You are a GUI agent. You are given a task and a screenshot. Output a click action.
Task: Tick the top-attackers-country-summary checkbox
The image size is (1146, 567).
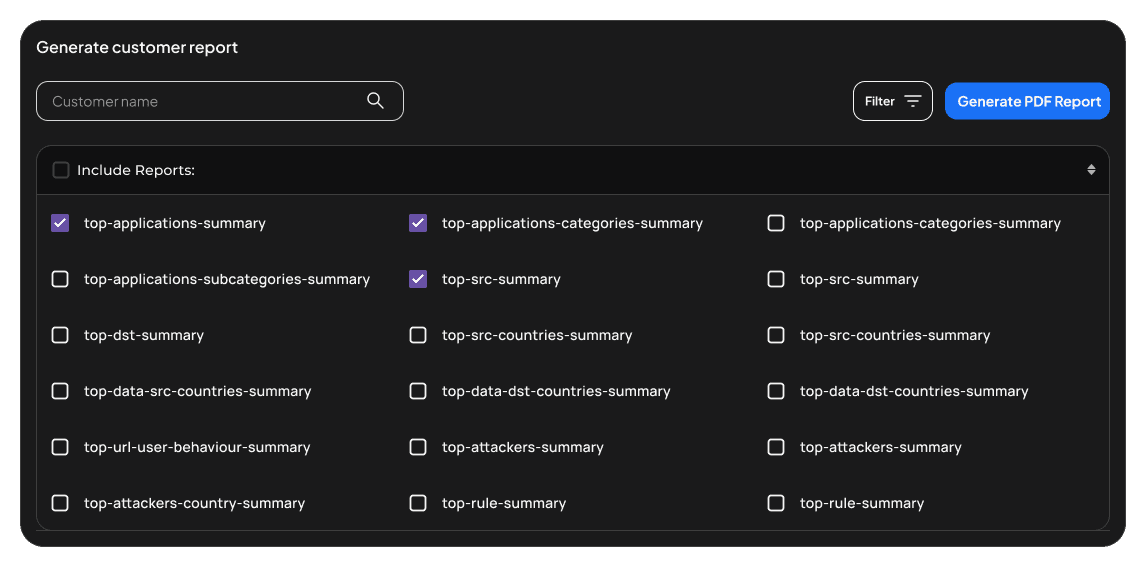[60, 503]
